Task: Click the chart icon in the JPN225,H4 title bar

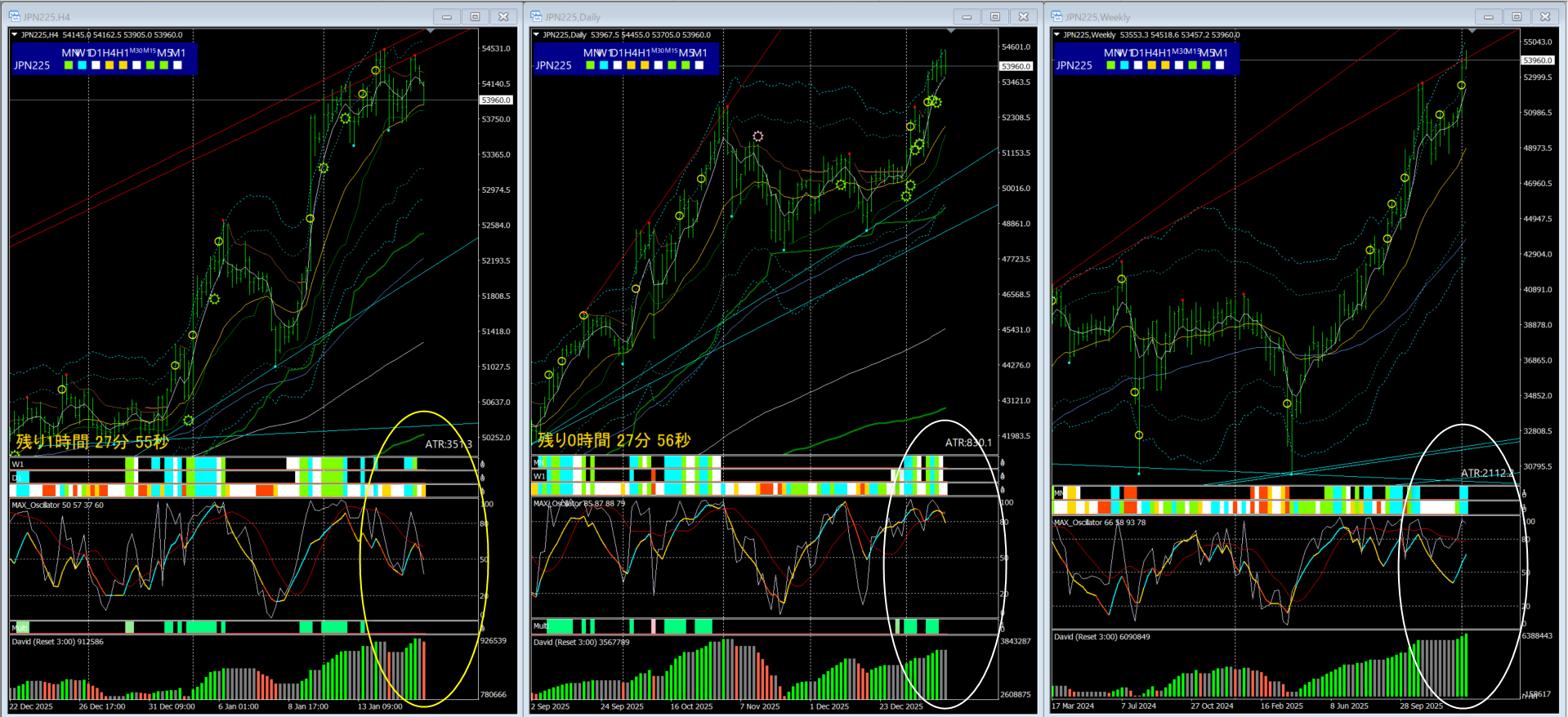Action: 14,16
